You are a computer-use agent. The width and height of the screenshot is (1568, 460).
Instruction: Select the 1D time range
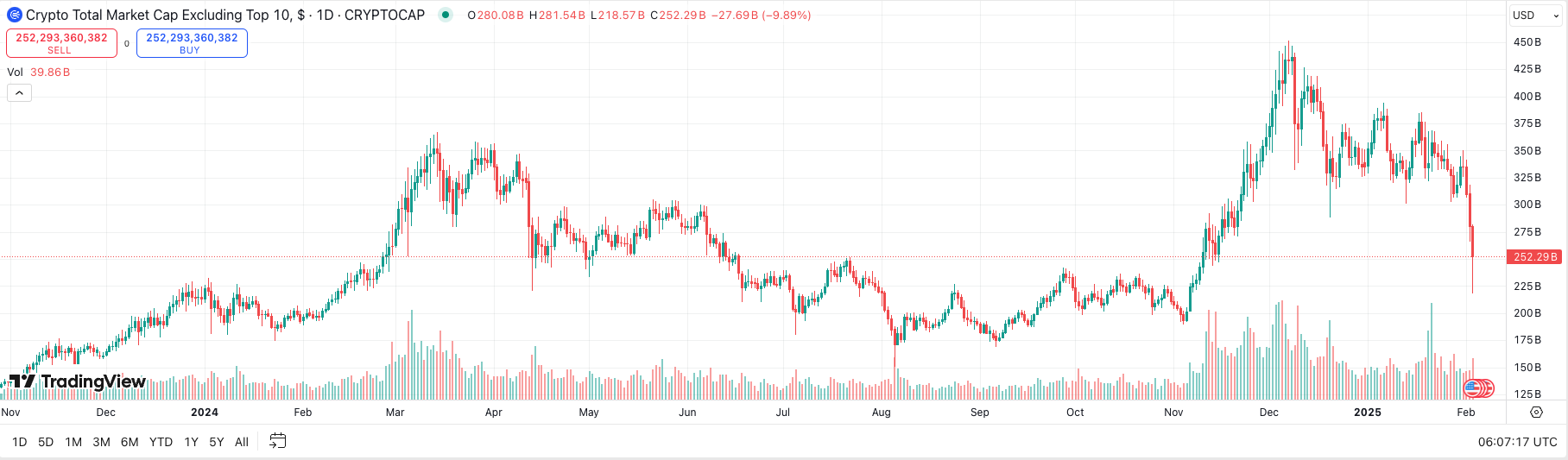point(19,442)
